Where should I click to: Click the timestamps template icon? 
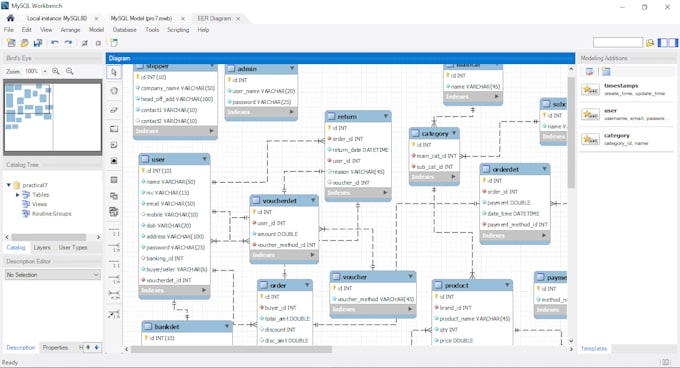coord(590,90)
